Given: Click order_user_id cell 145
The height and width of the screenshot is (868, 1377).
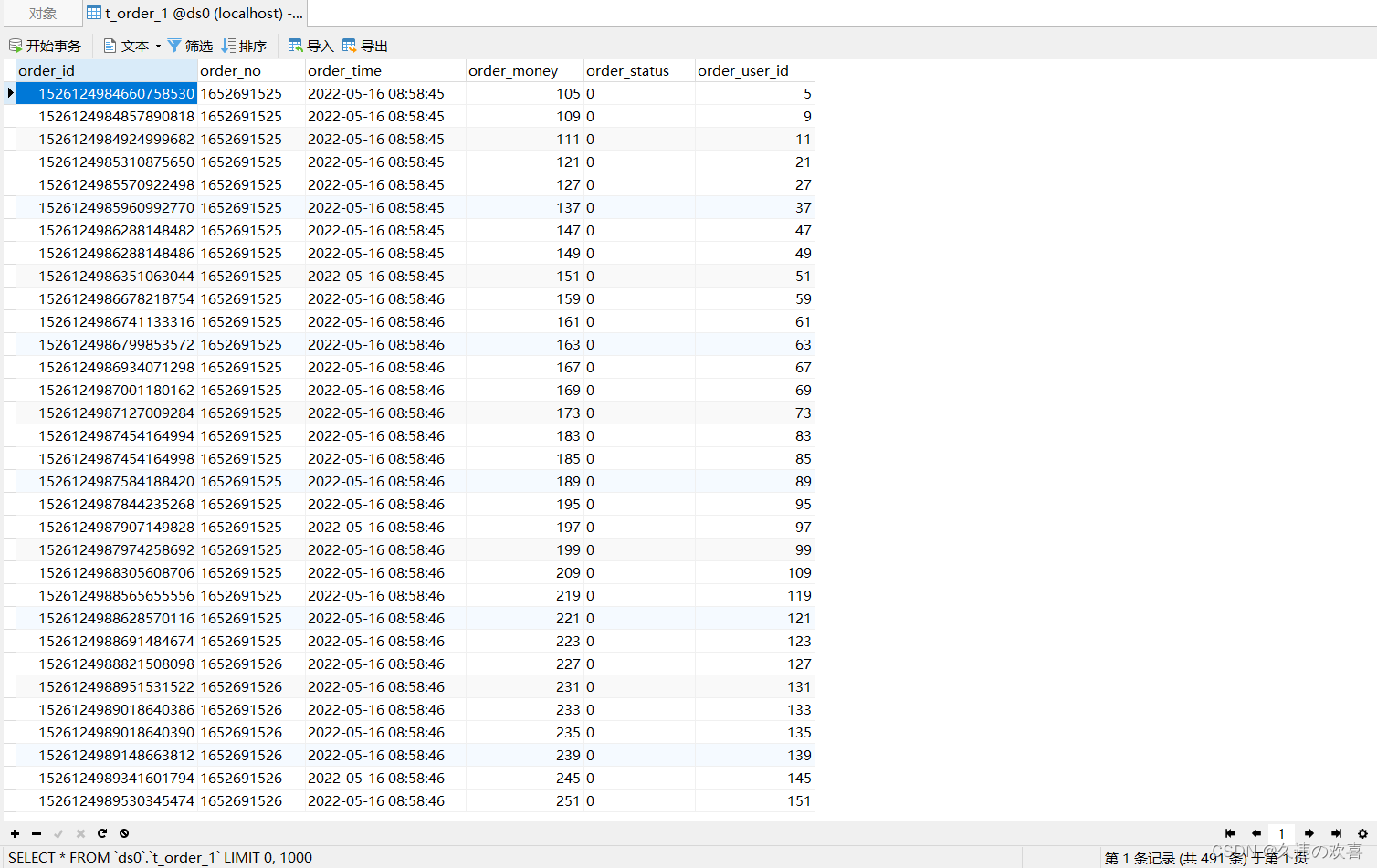Looking at the screenshot, I should pos(754,778).
